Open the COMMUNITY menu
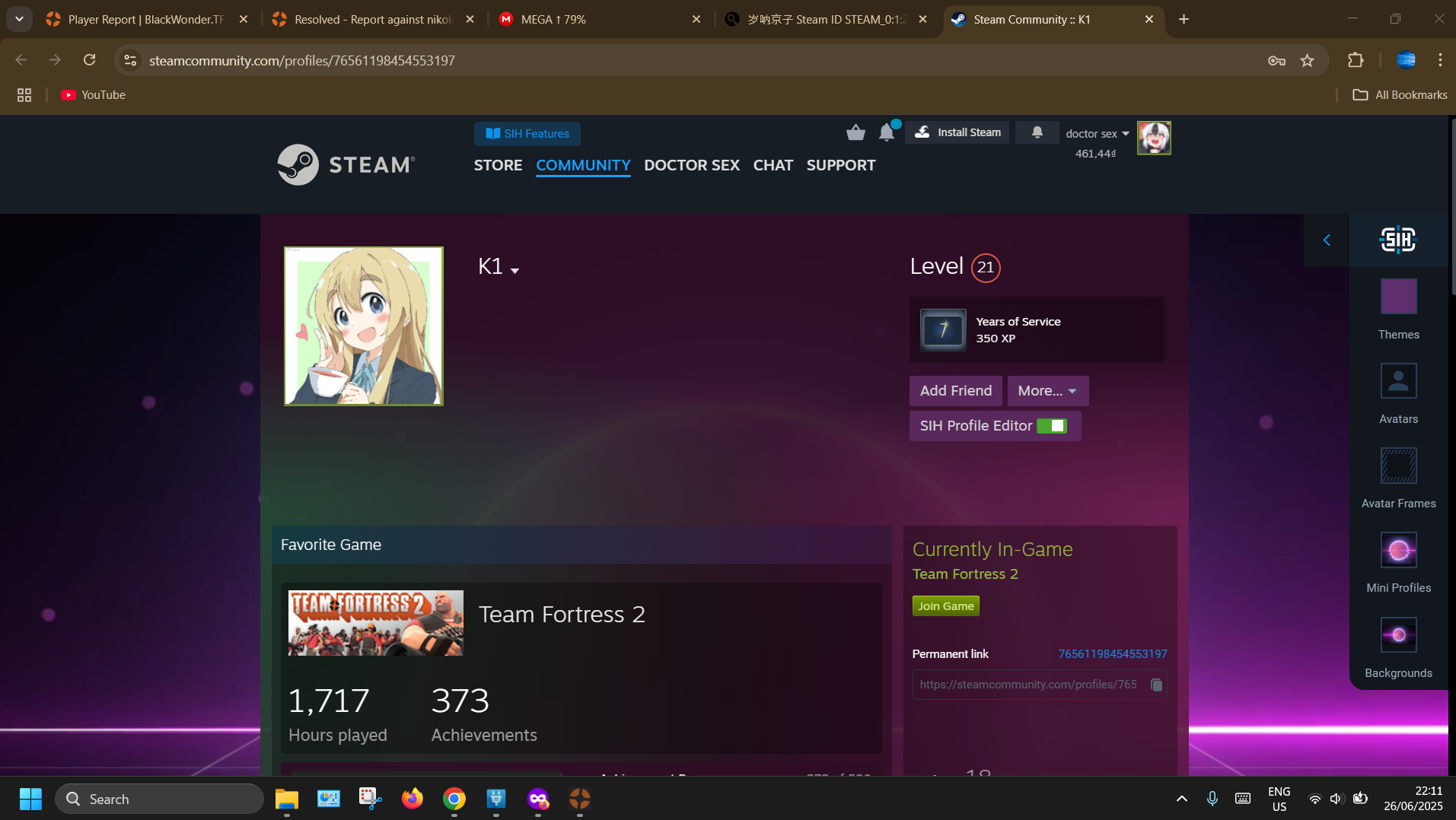This screenshot has height=820, width=1456. (x=583, y=165)
